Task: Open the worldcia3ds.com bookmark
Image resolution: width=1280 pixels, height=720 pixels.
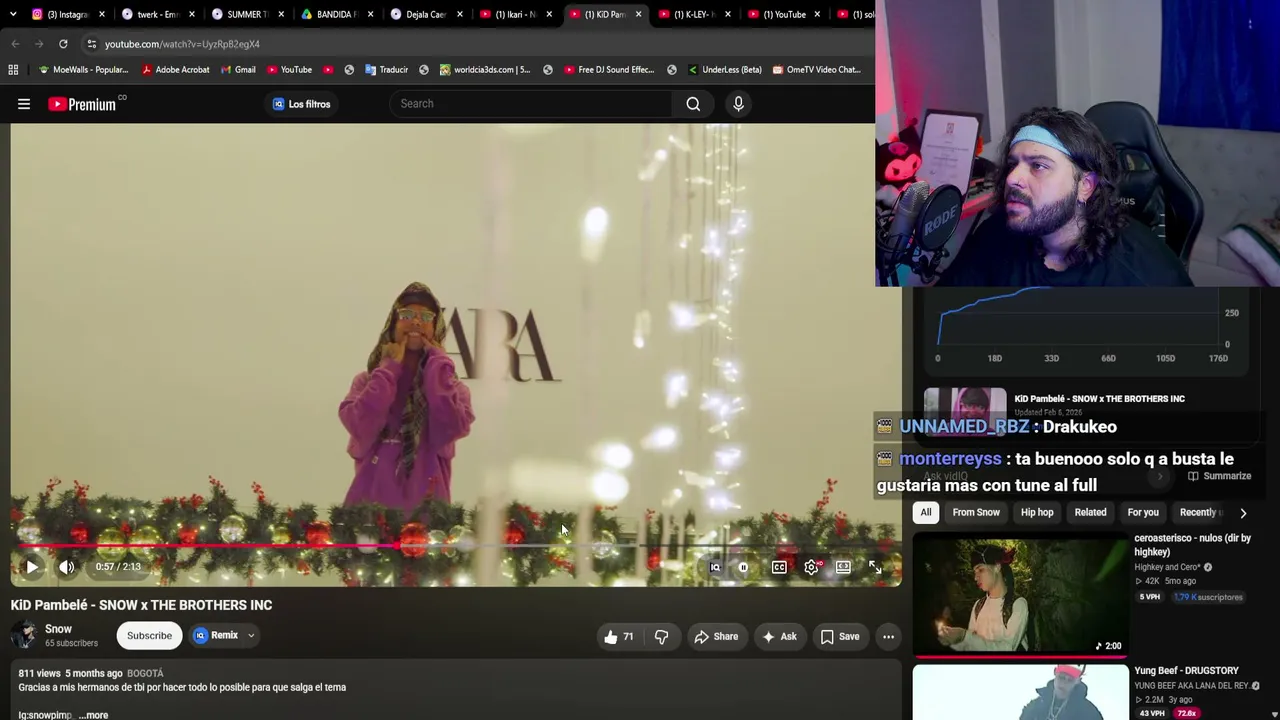Action: coord(485,70)
